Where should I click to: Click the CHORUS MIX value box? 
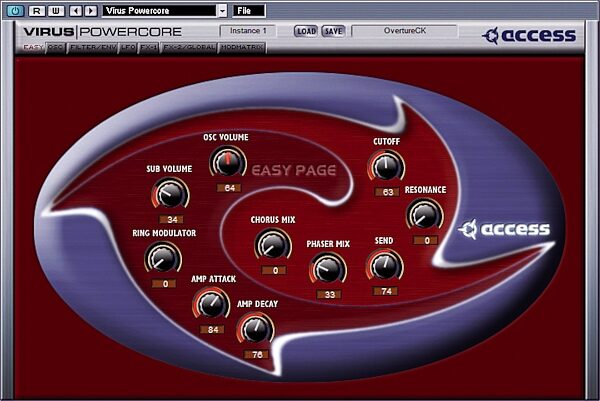coord(274,271)
